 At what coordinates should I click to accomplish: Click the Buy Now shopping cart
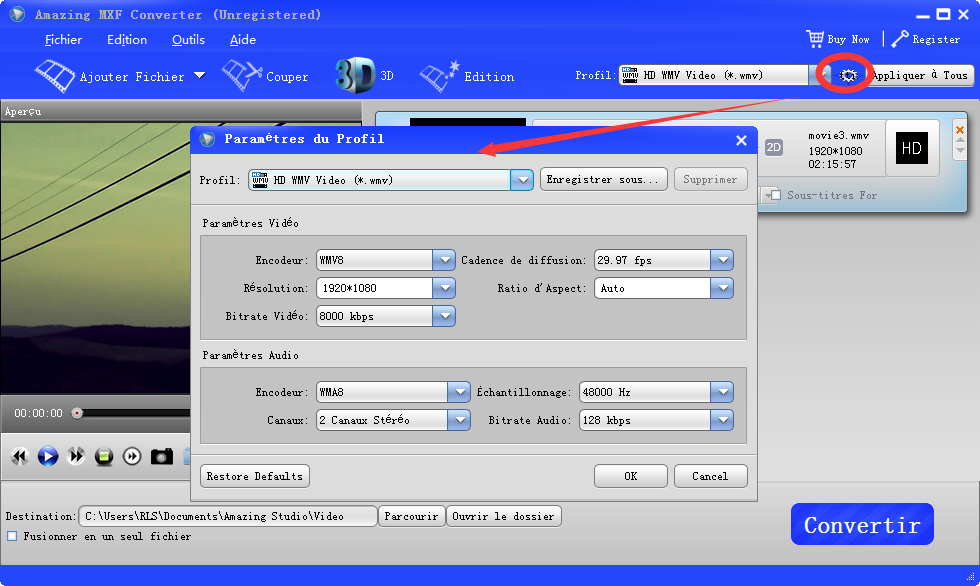815,39
